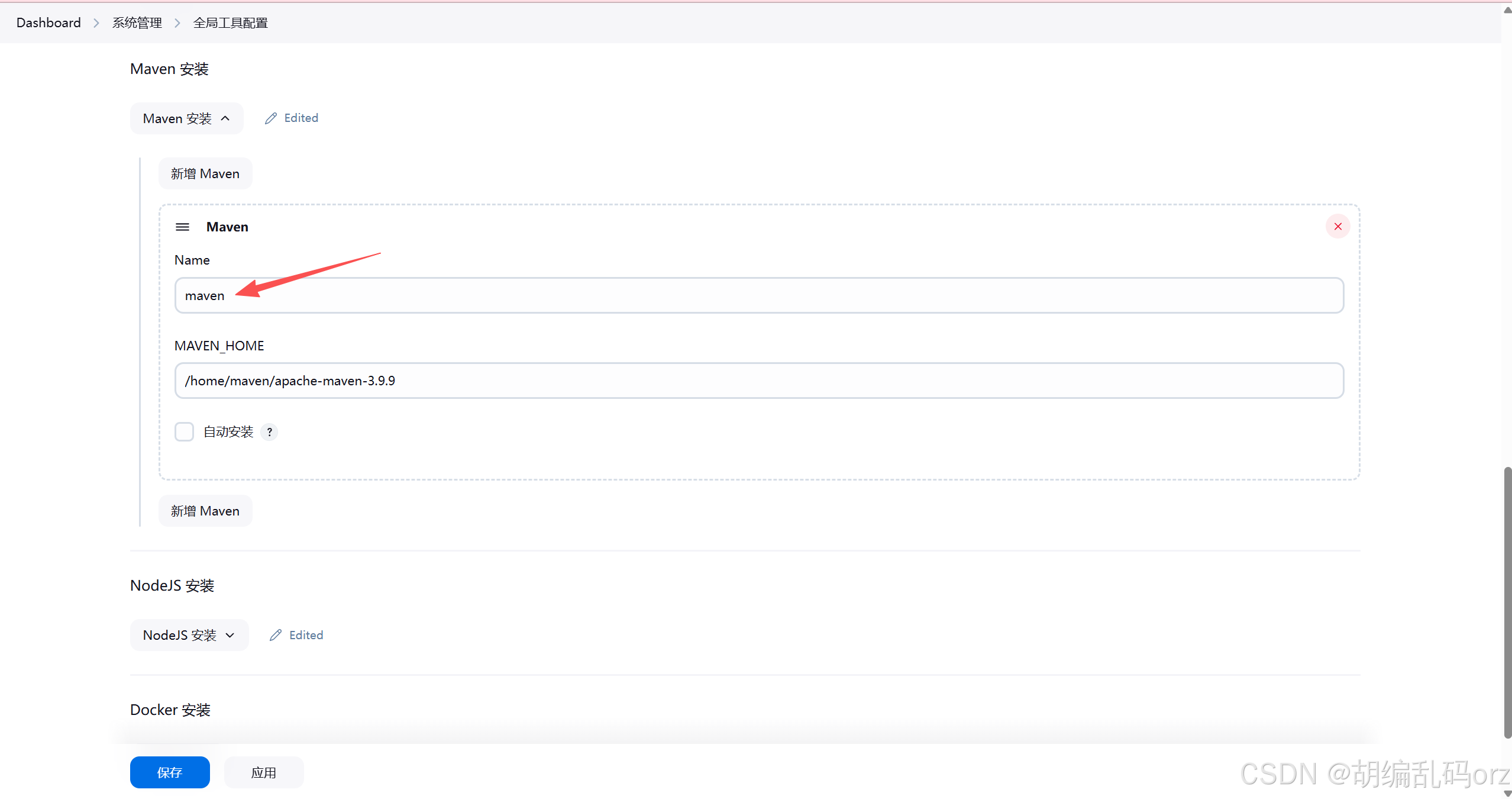Screen dimensions: 1512x799
Task: Open 全局工具配置 breadcrumb
Action: pos(230,22)
